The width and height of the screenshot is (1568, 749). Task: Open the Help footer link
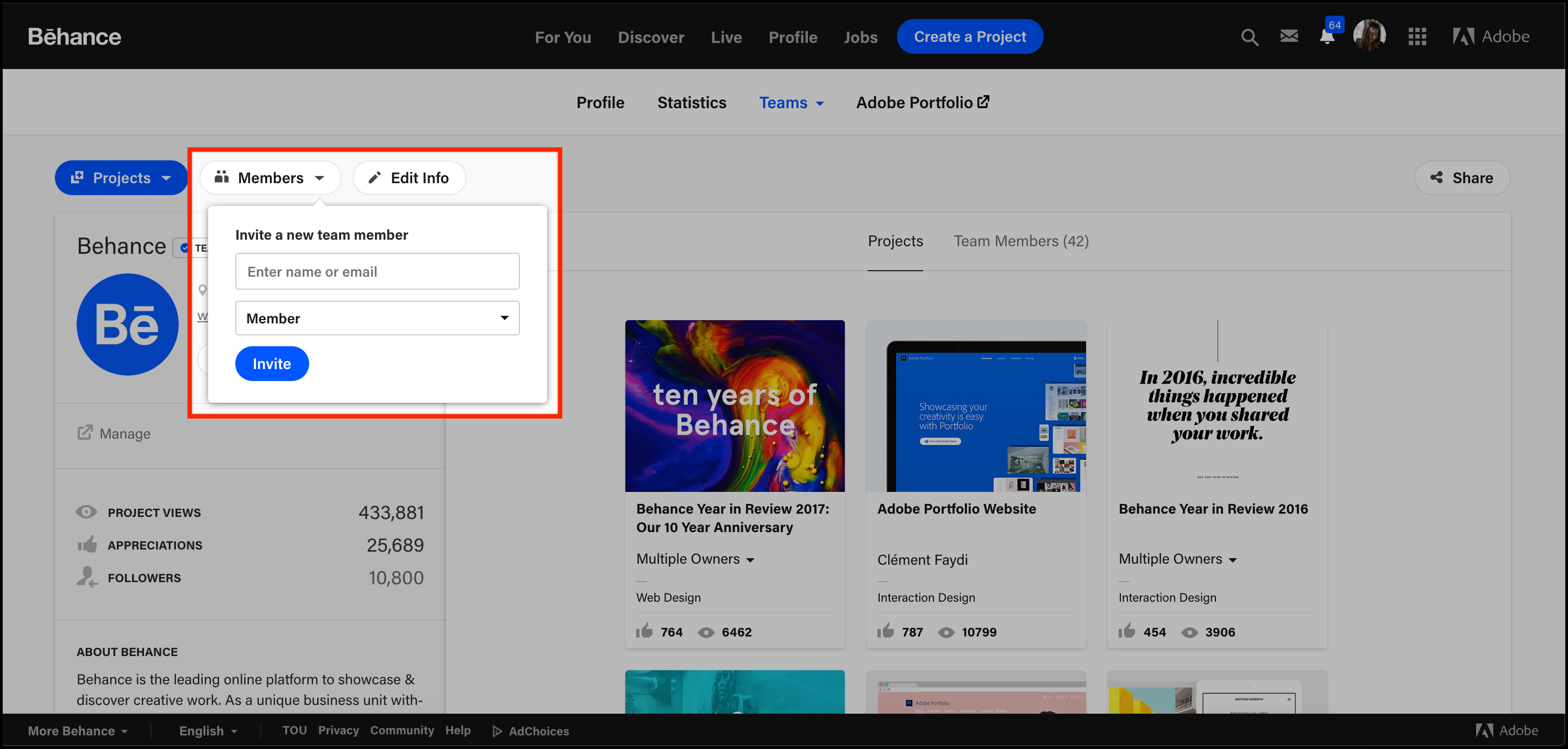457,730
